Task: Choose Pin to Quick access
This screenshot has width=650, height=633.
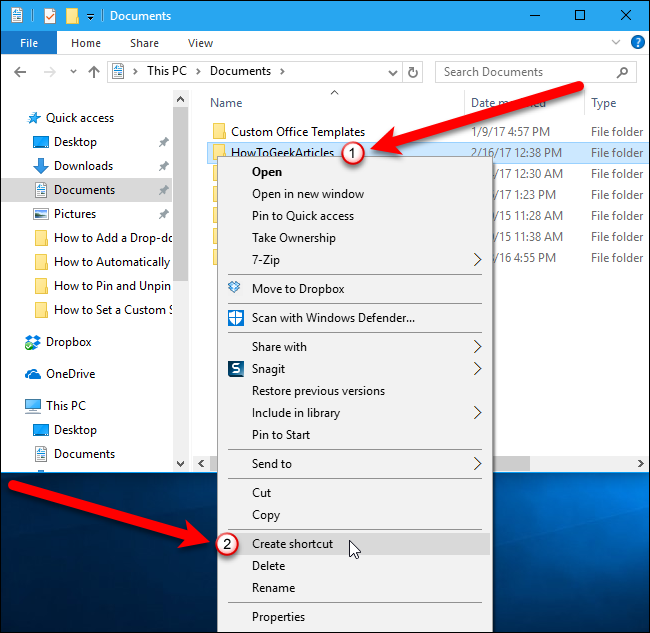Action: click(x=303, y=216)
